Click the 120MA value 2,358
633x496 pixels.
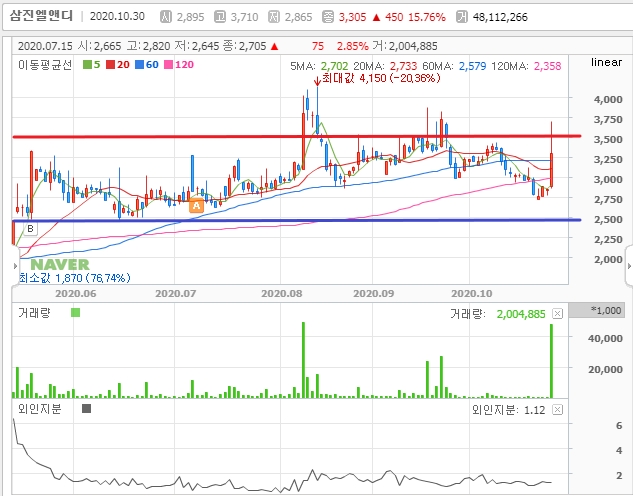547,66
